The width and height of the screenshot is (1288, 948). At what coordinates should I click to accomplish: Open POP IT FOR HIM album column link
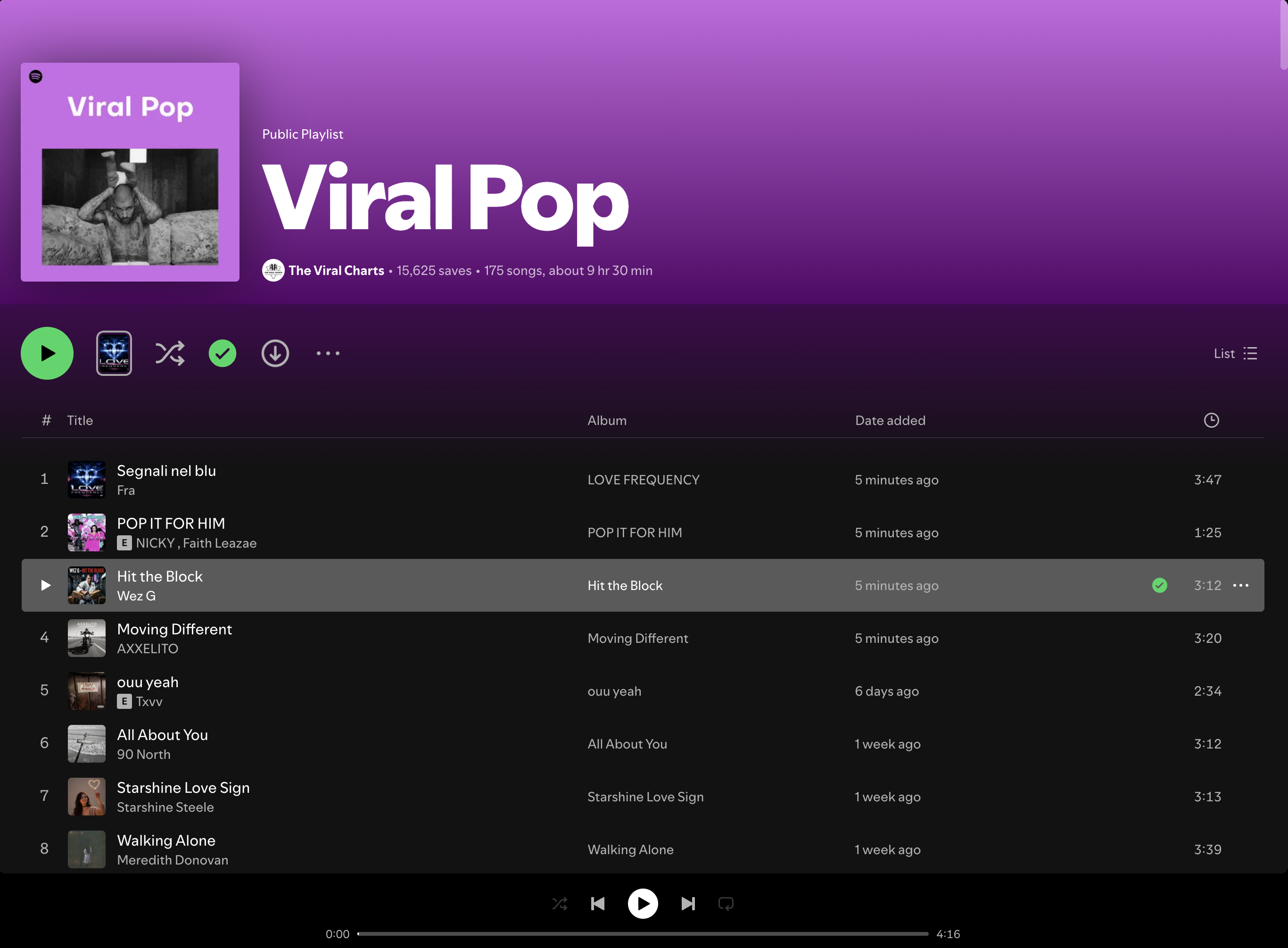635,532
